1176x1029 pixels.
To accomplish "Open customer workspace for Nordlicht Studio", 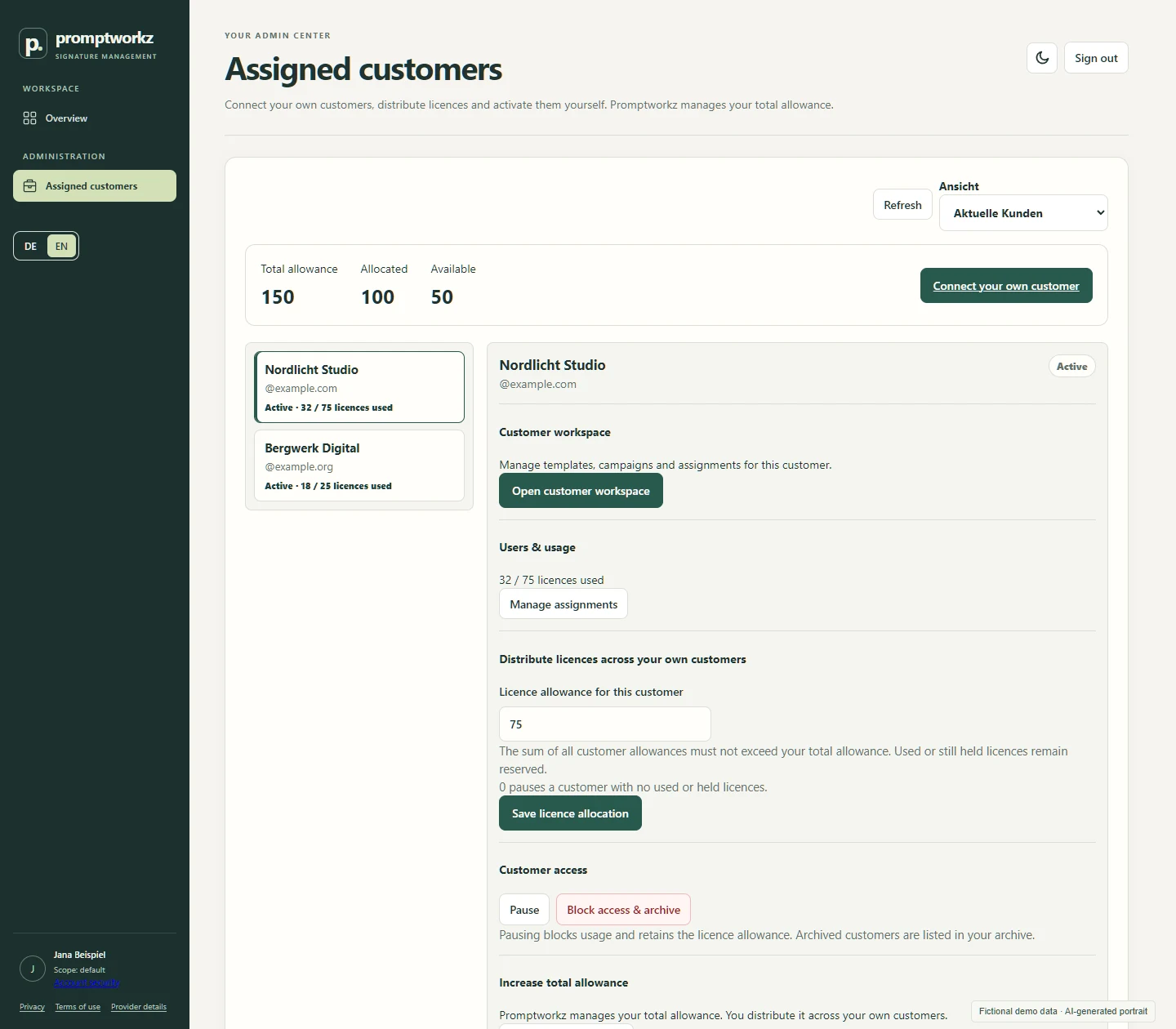I will [x=581, y=491].
